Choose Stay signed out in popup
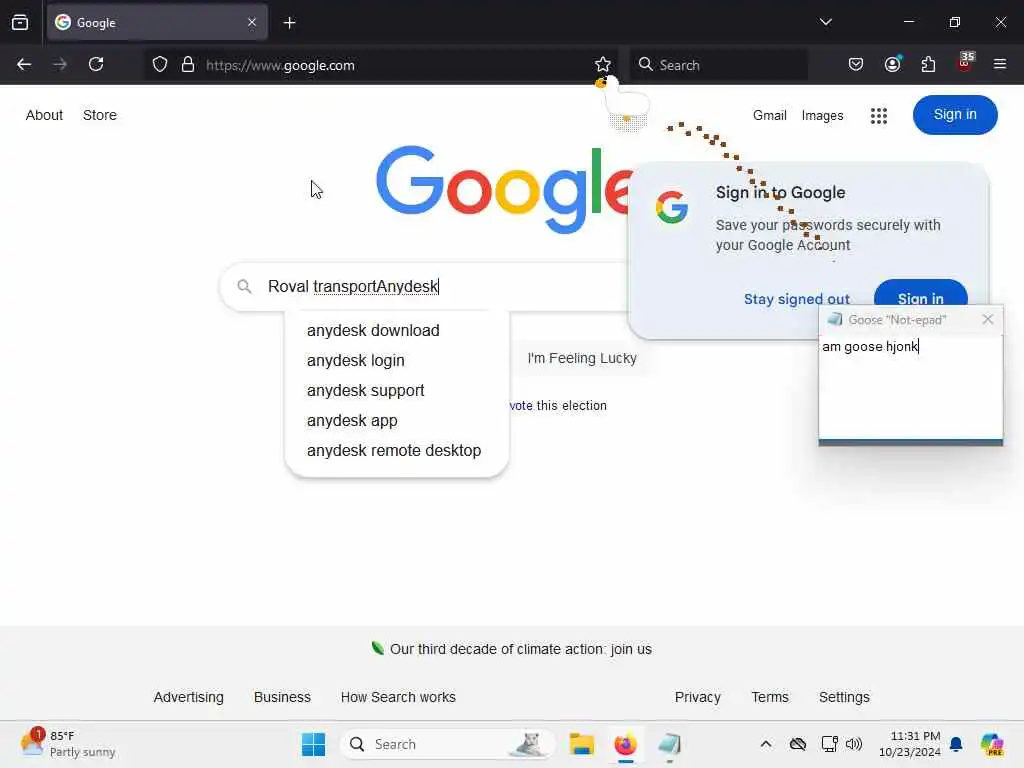The height and width of the screenshot is (768, 1024). (797, 299)
